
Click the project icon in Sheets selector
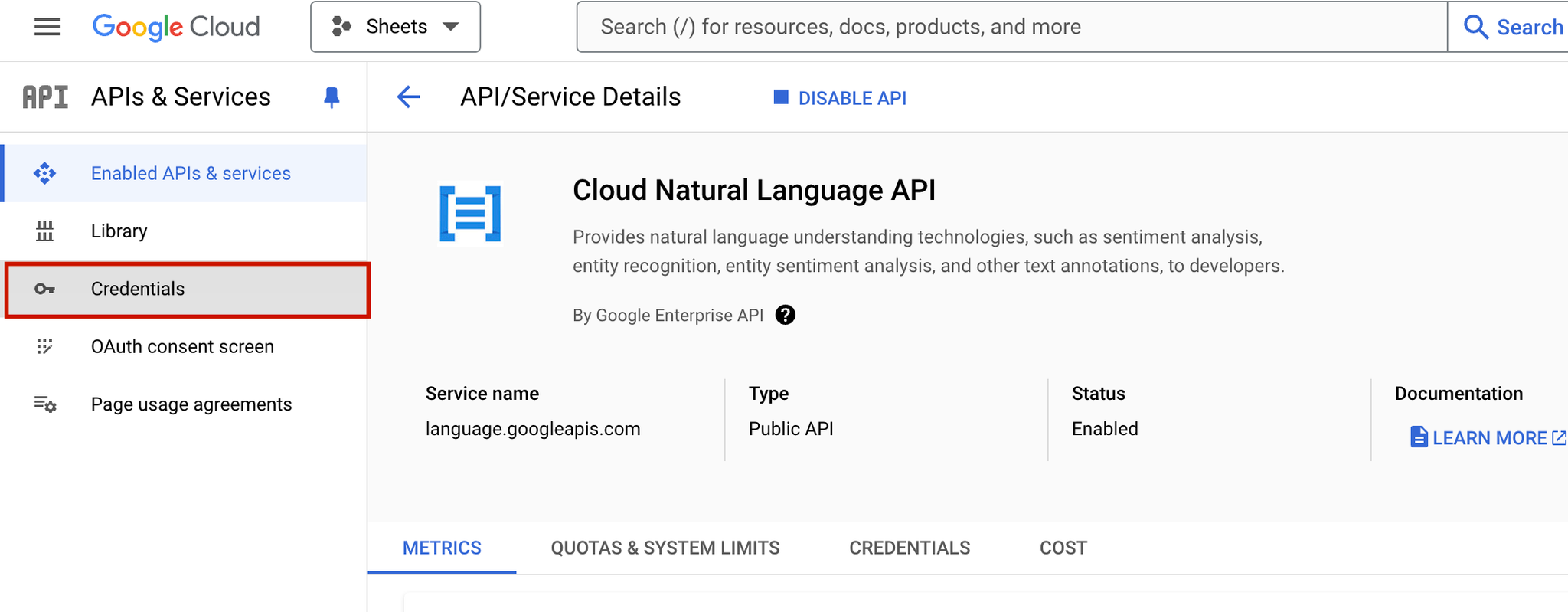click(341, 27)
